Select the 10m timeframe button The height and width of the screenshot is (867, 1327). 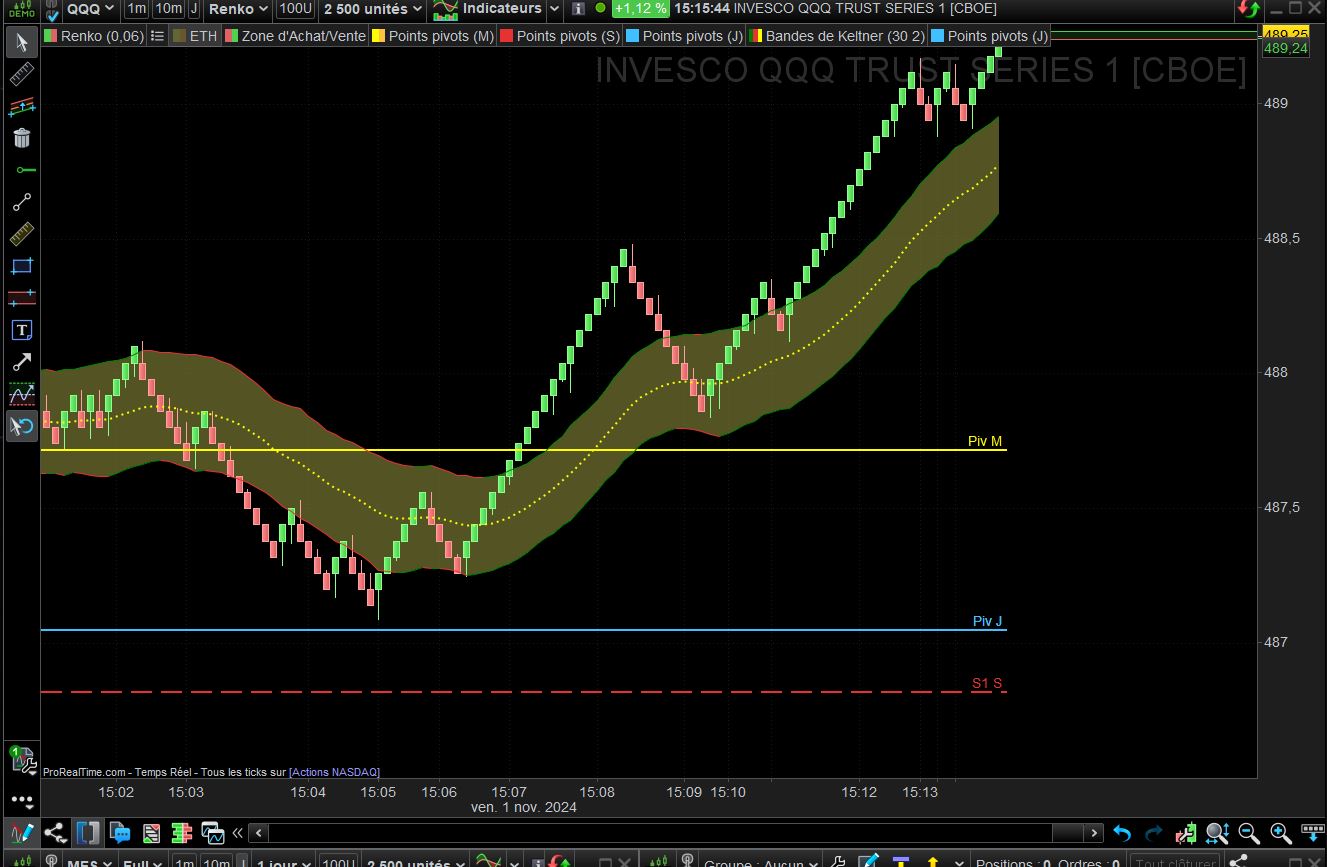click(168, 9)
